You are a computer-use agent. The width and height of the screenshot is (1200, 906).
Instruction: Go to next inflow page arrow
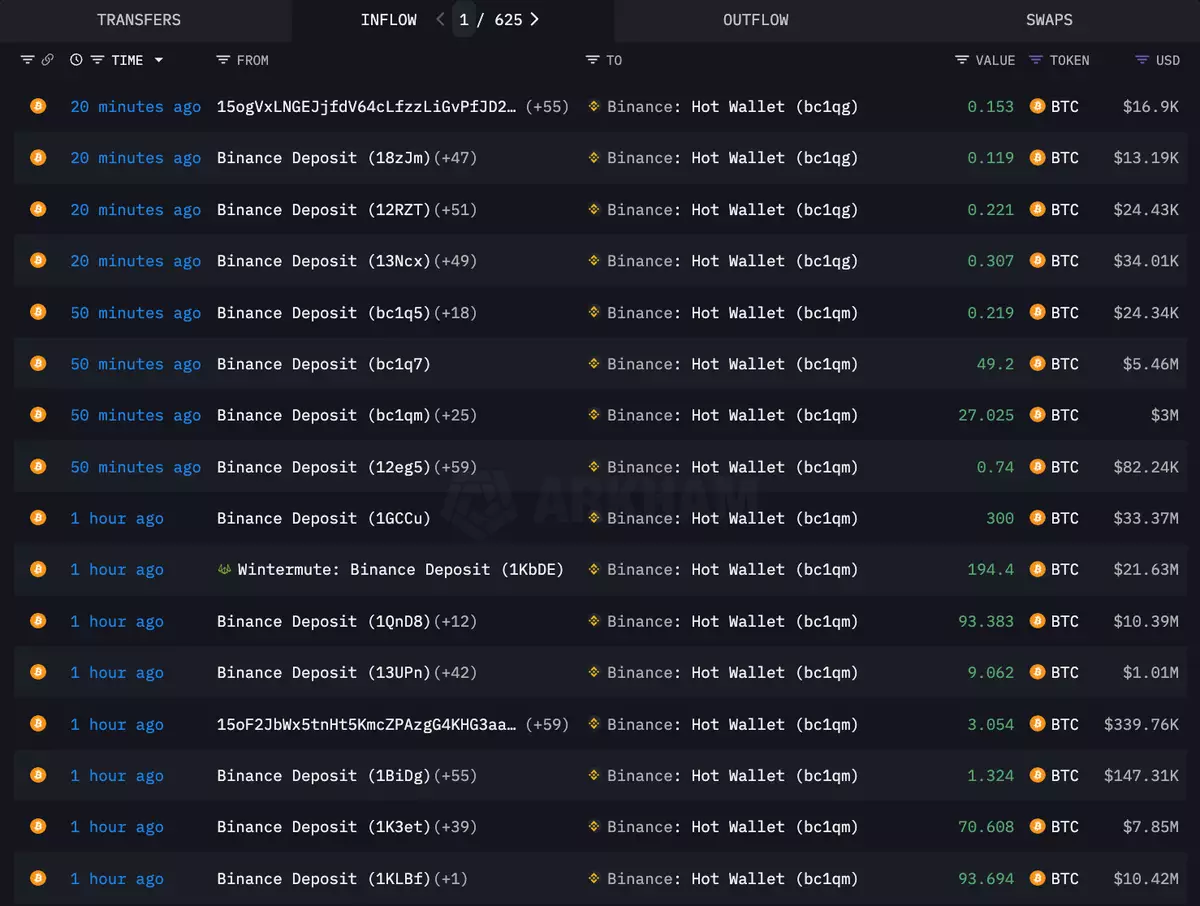[535, 19]
